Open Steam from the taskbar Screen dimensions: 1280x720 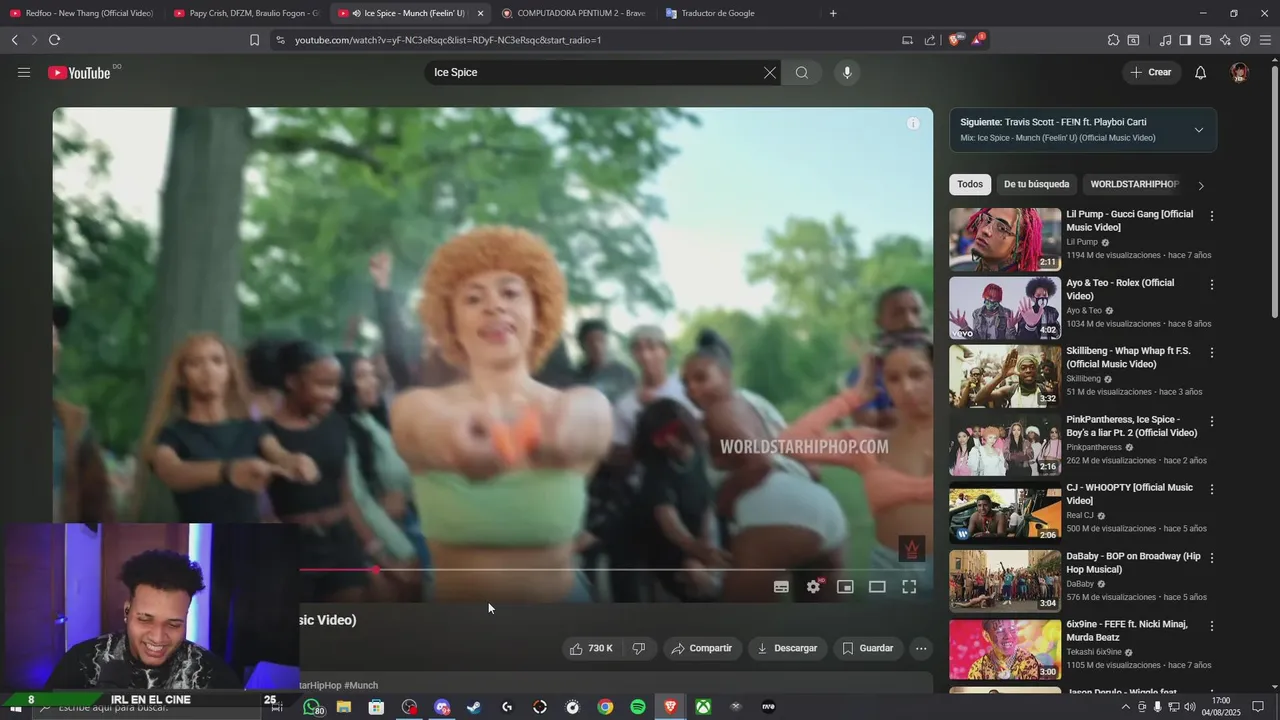(x=474, y=707)
